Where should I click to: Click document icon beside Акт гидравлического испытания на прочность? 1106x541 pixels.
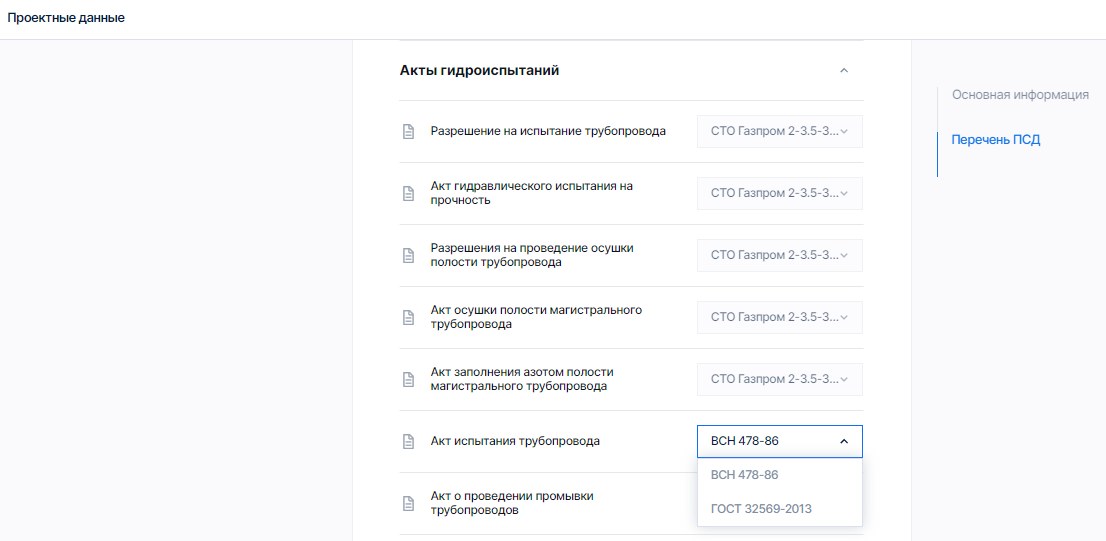[x=408, y=194]
